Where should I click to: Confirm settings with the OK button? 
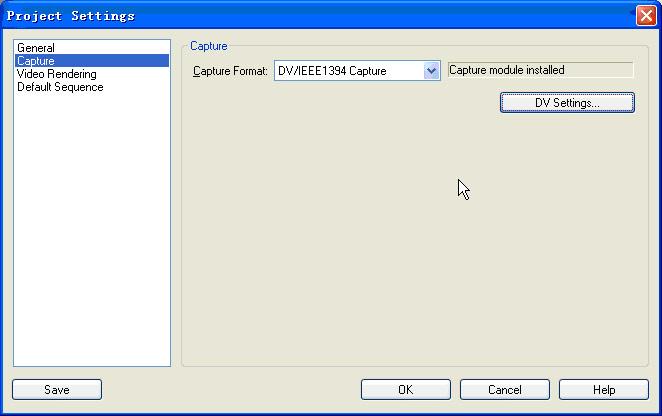coord(406,389)
